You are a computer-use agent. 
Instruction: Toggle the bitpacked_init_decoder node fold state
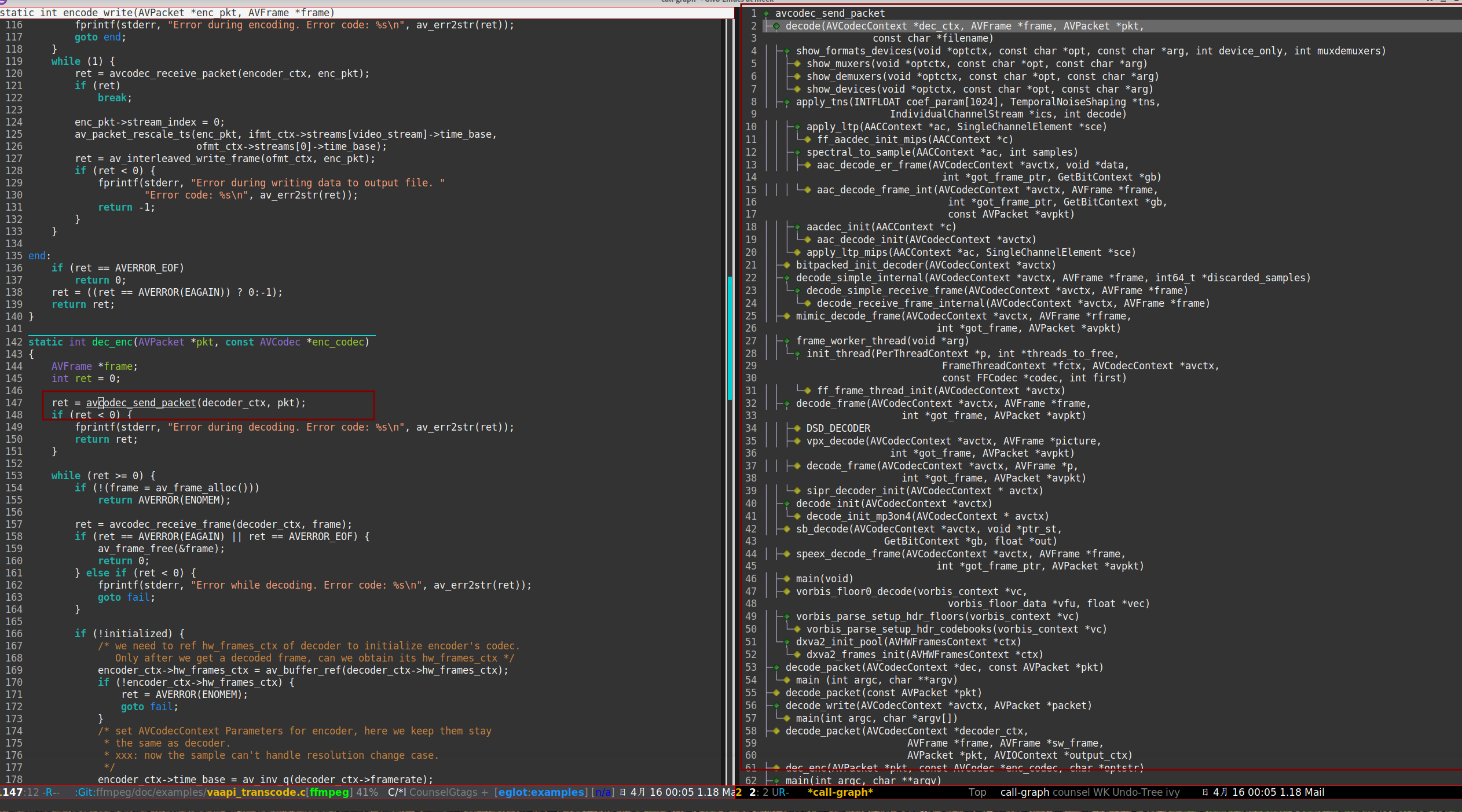pyautogui.click(x=786, y=265)
